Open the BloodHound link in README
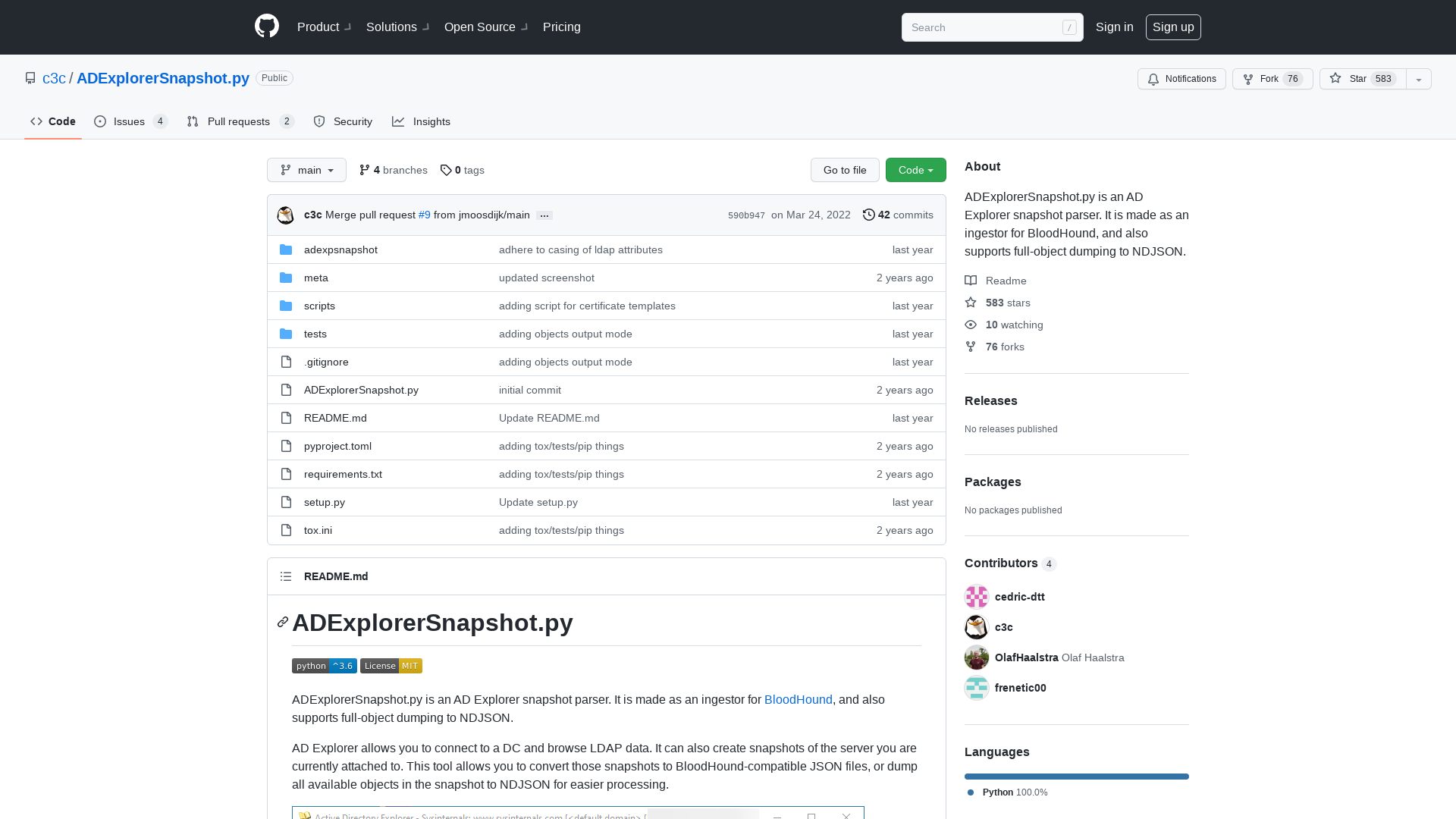 pyautogui.click(x=799, y=699)
